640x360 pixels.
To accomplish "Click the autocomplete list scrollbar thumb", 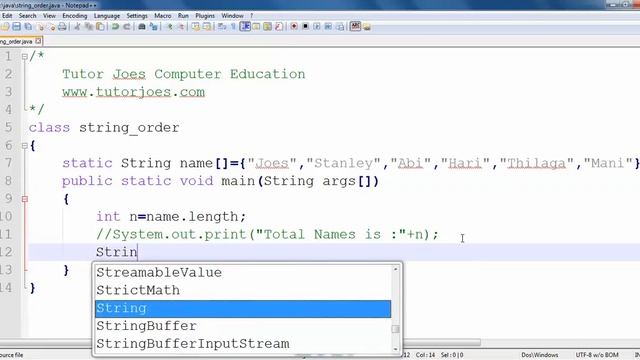I will [x=395, y=329].
